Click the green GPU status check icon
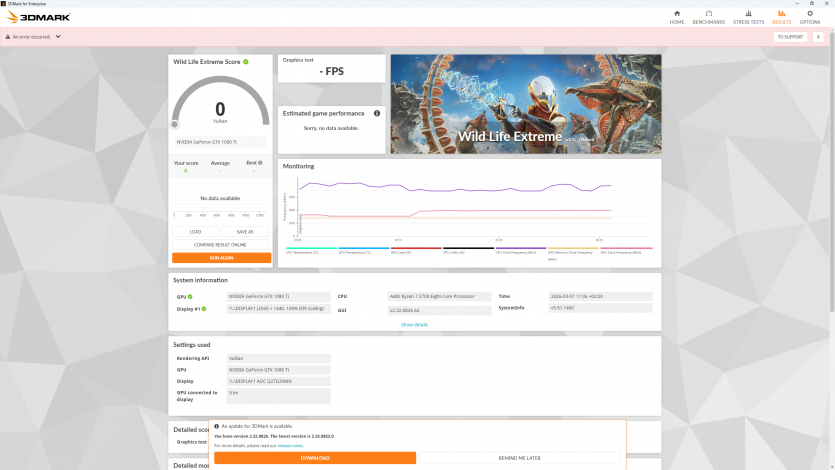 pyautogui.click(x=190, y=297)
